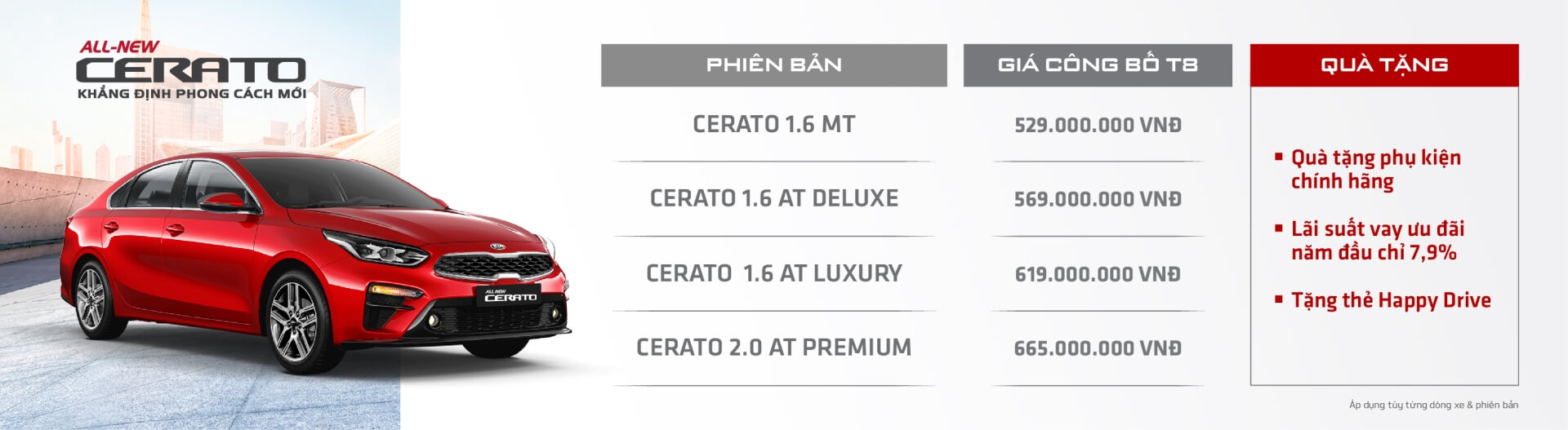Click the KIA badge on the car grille
This screenshot has height=430, width=1568.
tap(497, 246)
